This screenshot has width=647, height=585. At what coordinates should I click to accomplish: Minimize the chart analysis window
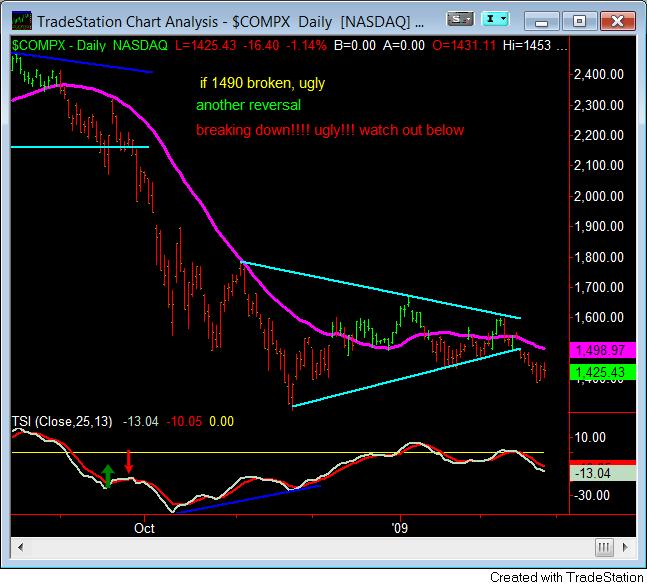541,21
